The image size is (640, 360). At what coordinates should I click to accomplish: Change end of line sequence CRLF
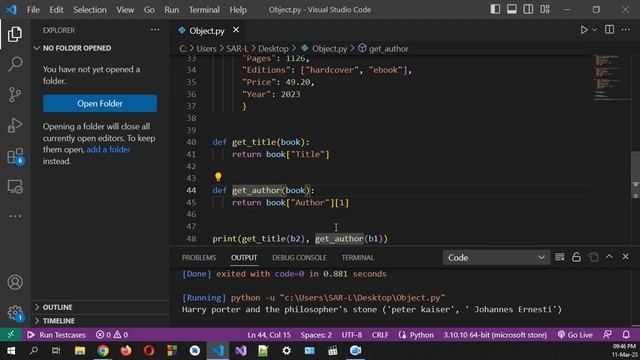pyautogui.click(x=380, y=335)
